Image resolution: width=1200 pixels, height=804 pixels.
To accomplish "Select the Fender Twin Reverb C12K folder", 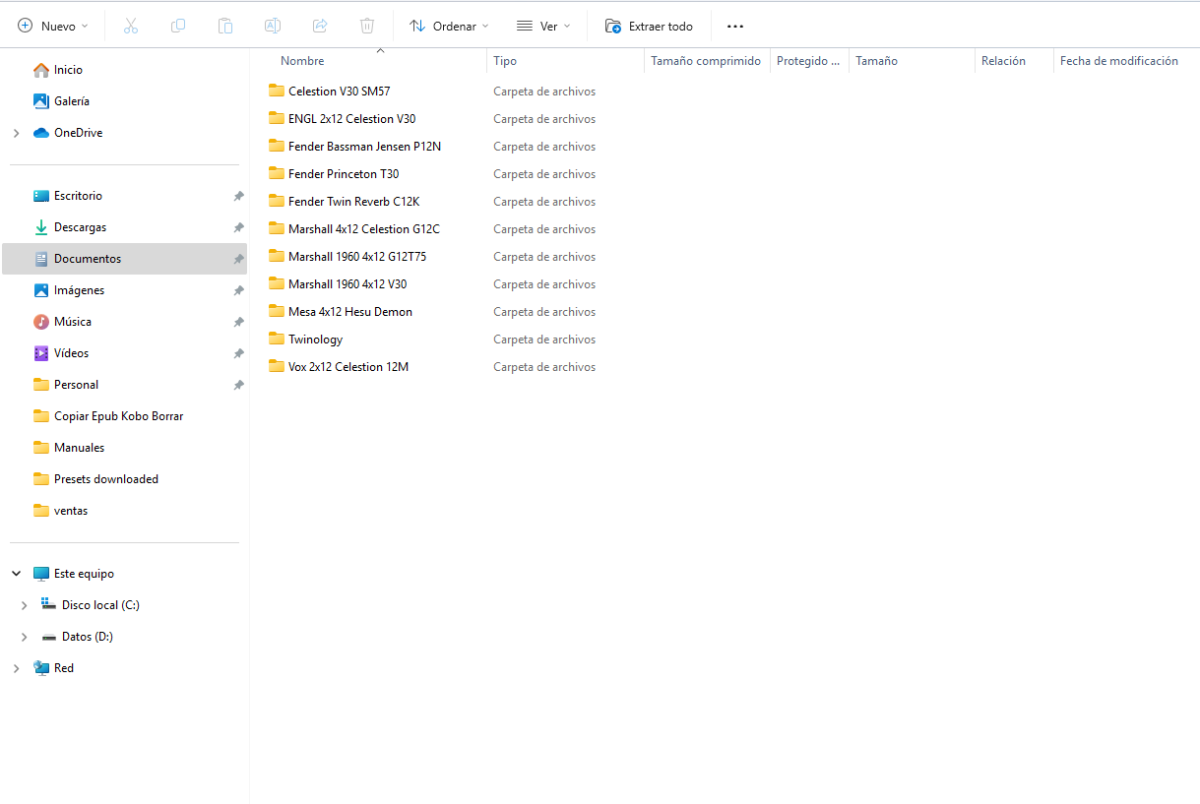I will [x=353, y=201].
